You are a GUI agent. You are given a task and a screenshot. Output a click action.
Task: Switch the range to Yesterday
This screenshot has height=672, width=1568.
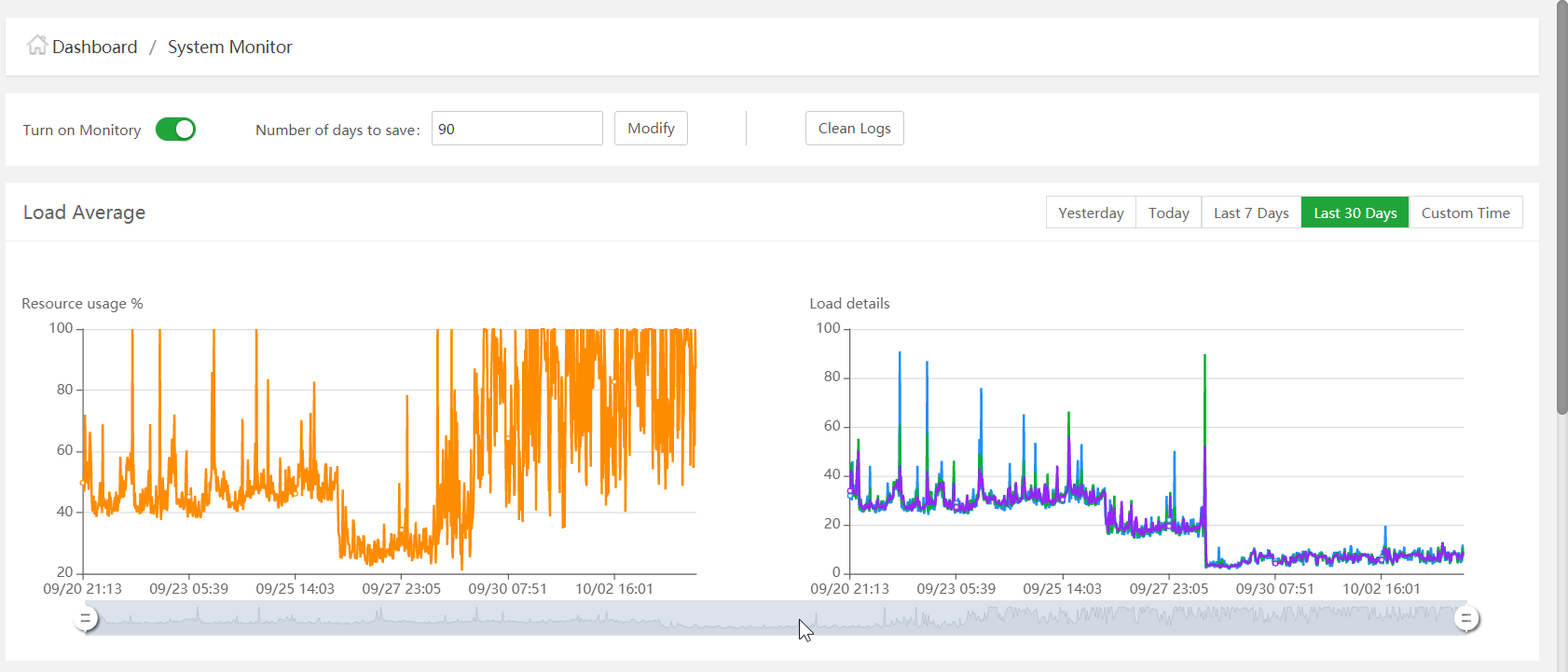tap(1091, 213)
